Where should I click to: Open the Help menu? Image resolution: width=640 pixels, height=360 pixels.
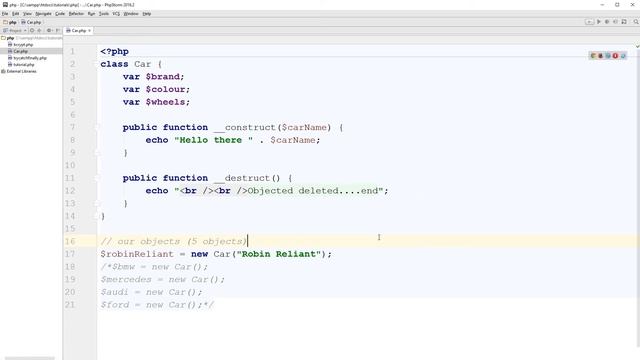point(147,13)
